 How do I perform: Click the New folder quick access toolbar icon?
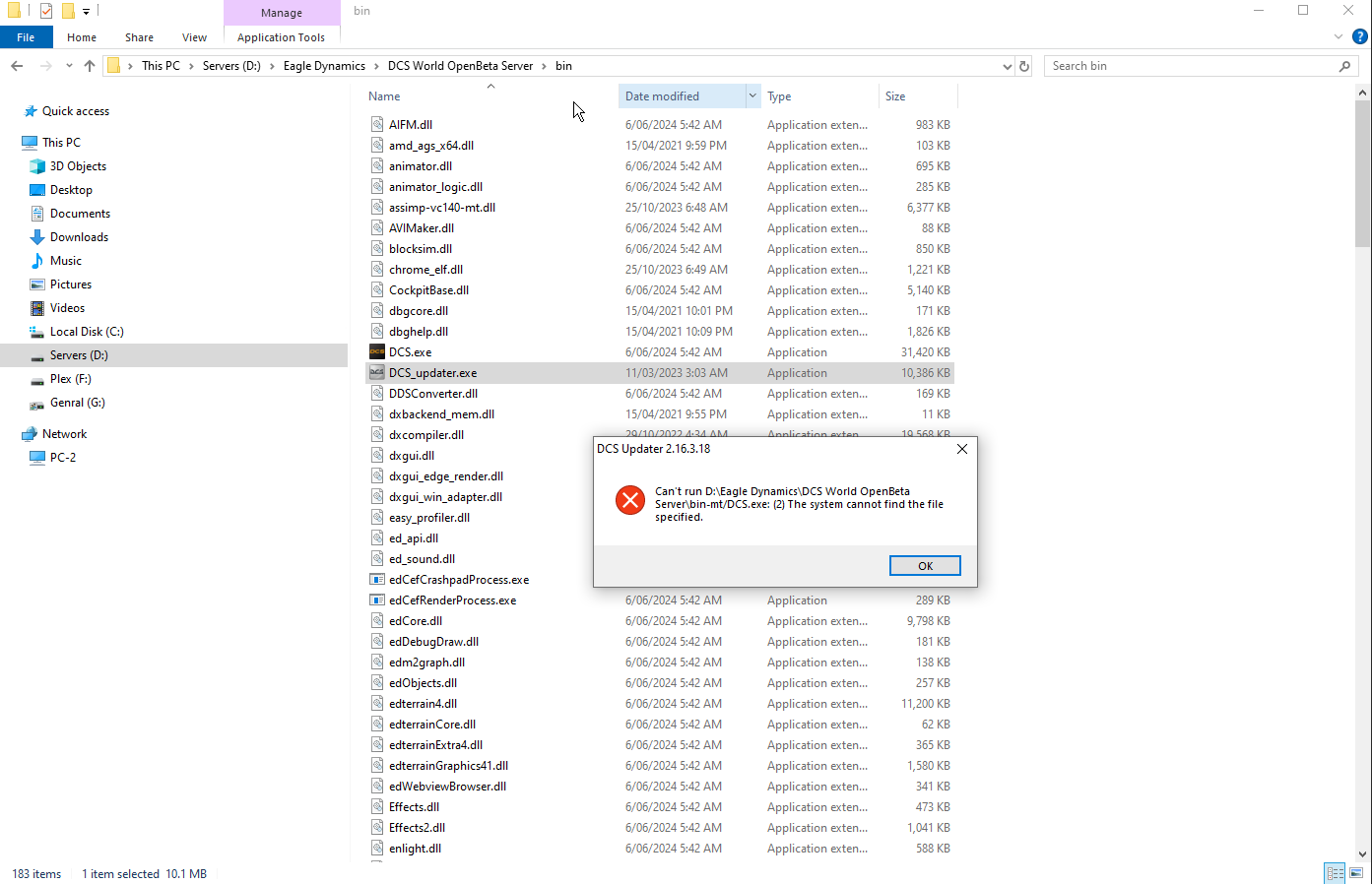pyautogui.click(x=68, y=11)
